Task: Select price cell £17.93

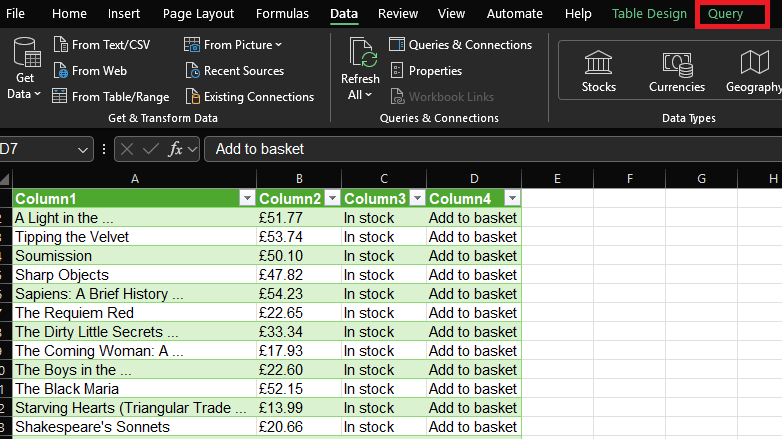Action: tap(299, 351)
